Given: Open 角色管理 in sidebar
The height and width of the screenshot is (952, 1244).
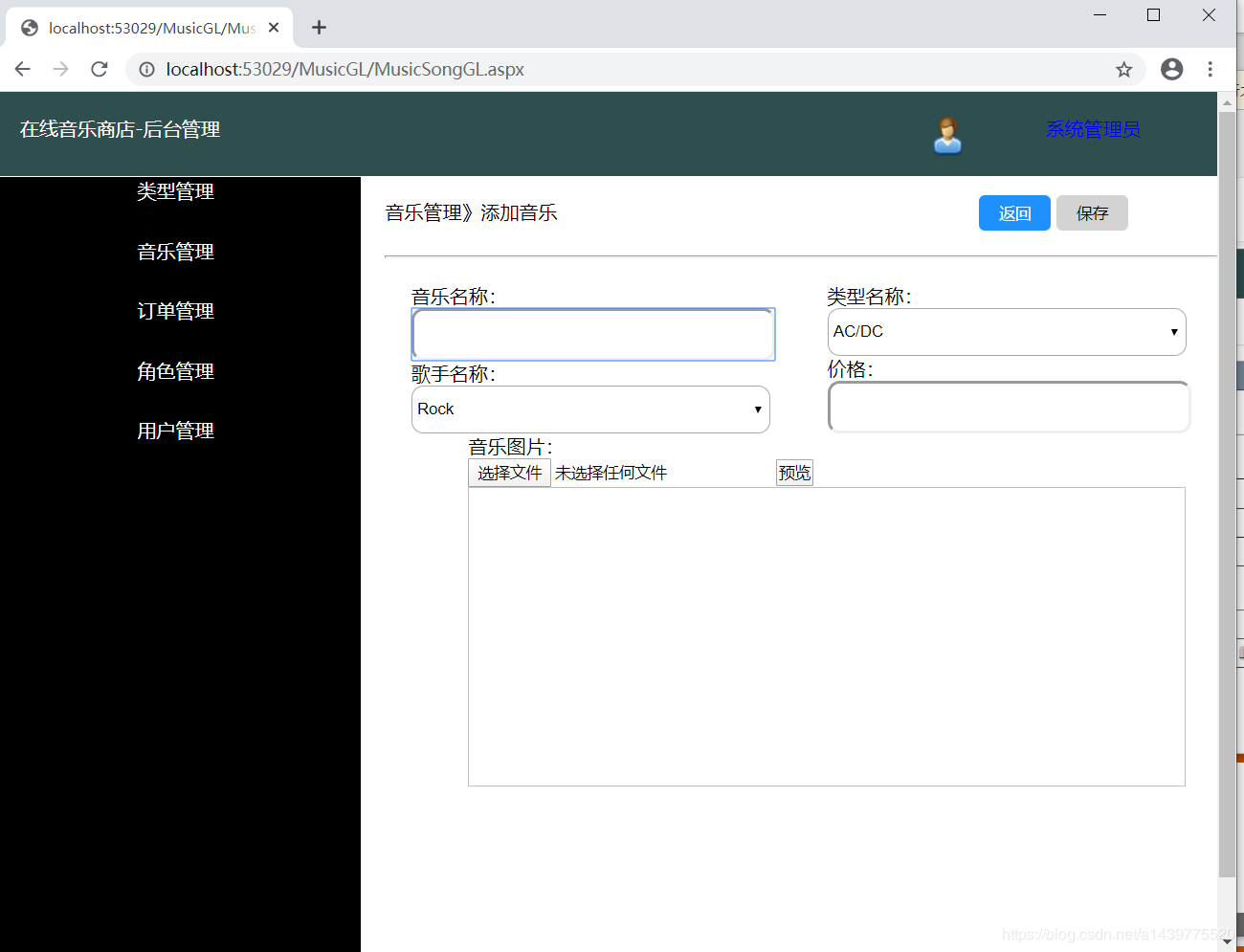Looking at the screenshot, I should pos(175,371).
